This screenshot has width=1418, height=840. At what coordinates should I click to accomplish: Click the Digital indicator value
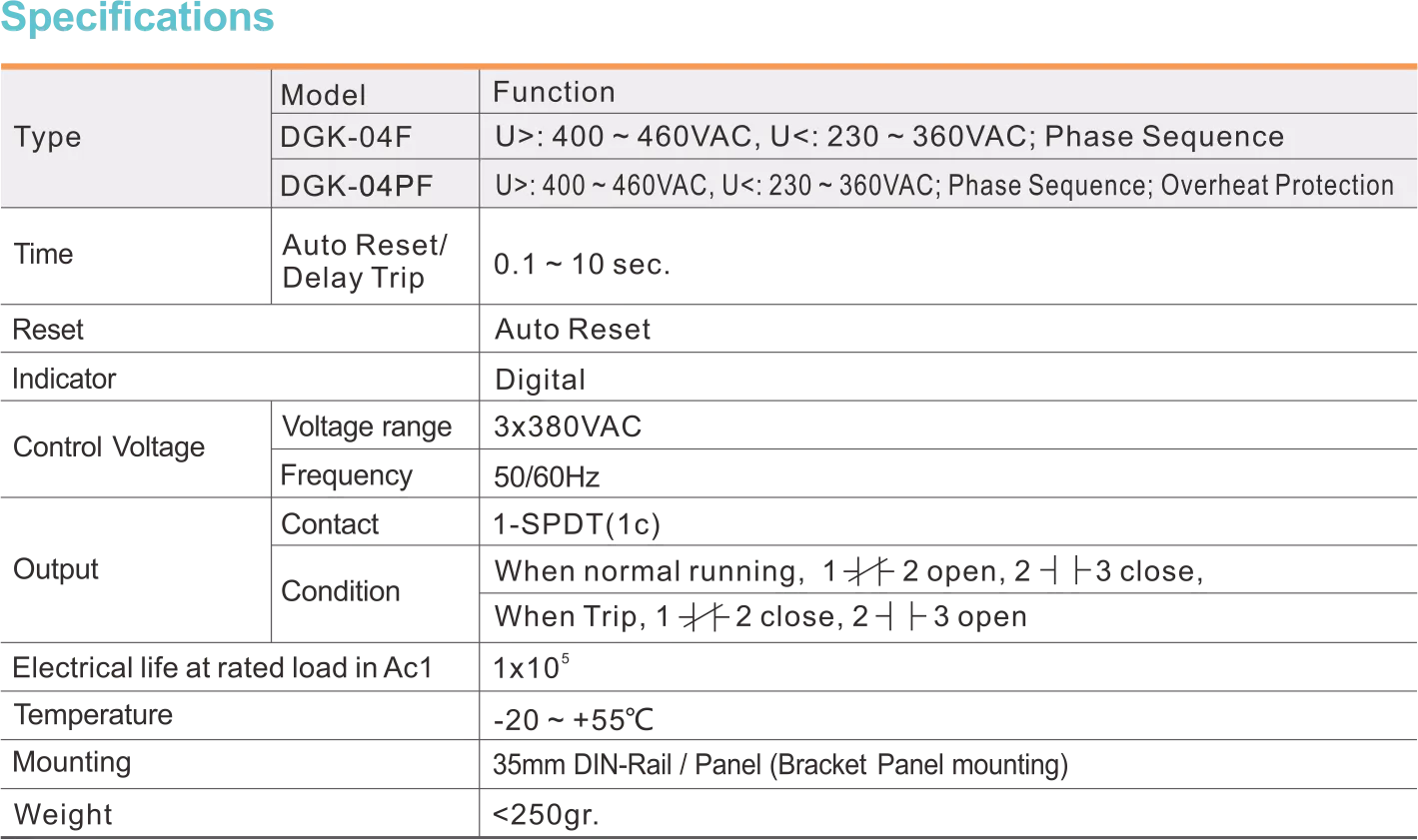(x=541, y=380)
